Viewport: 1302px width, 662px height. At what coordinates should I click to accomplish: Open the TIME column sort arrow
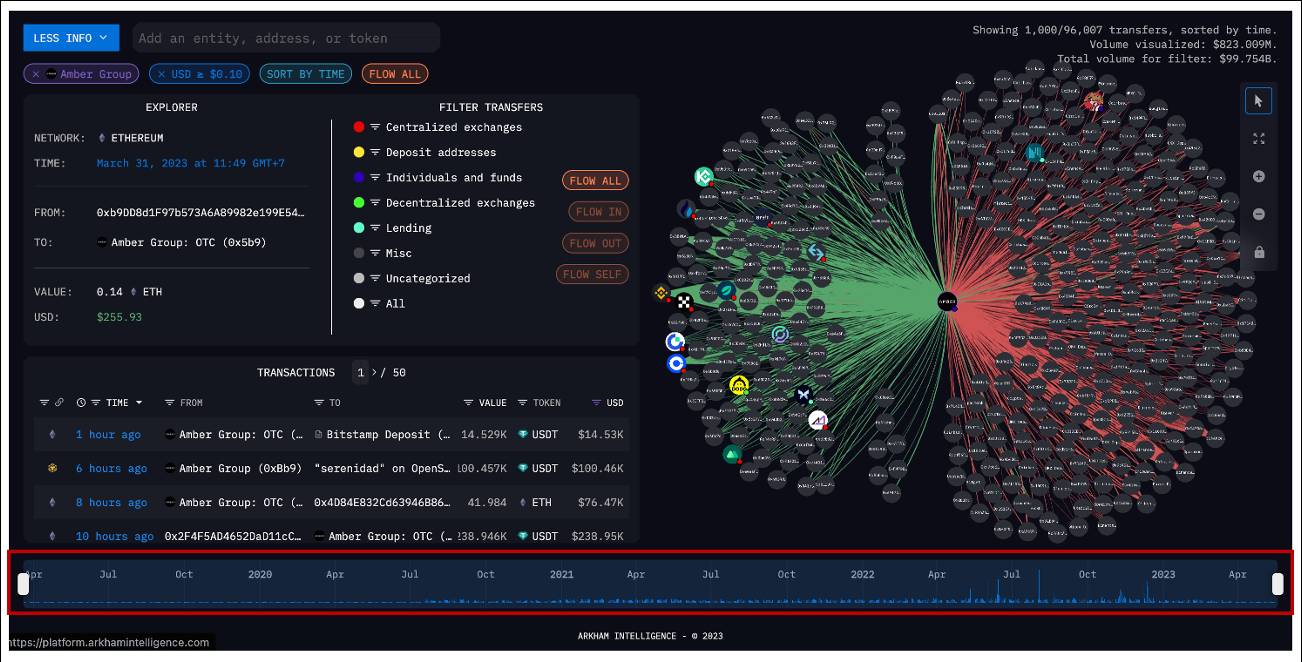coord(139,403)
